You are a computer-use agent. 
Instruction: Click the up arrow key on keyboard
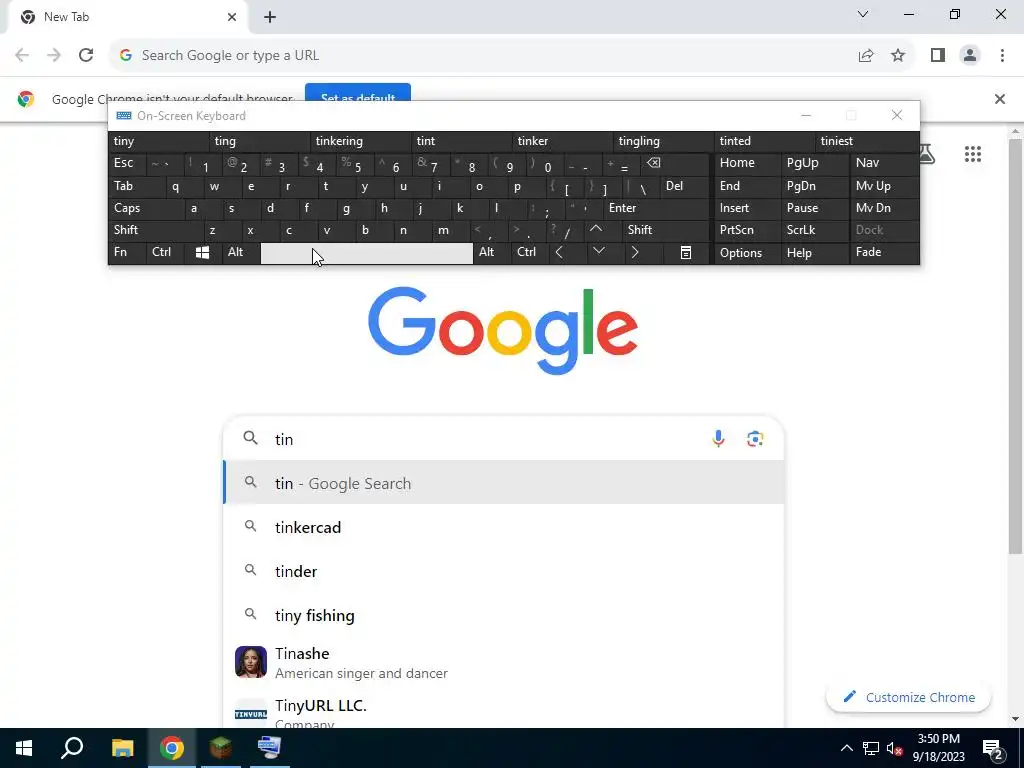596,230
